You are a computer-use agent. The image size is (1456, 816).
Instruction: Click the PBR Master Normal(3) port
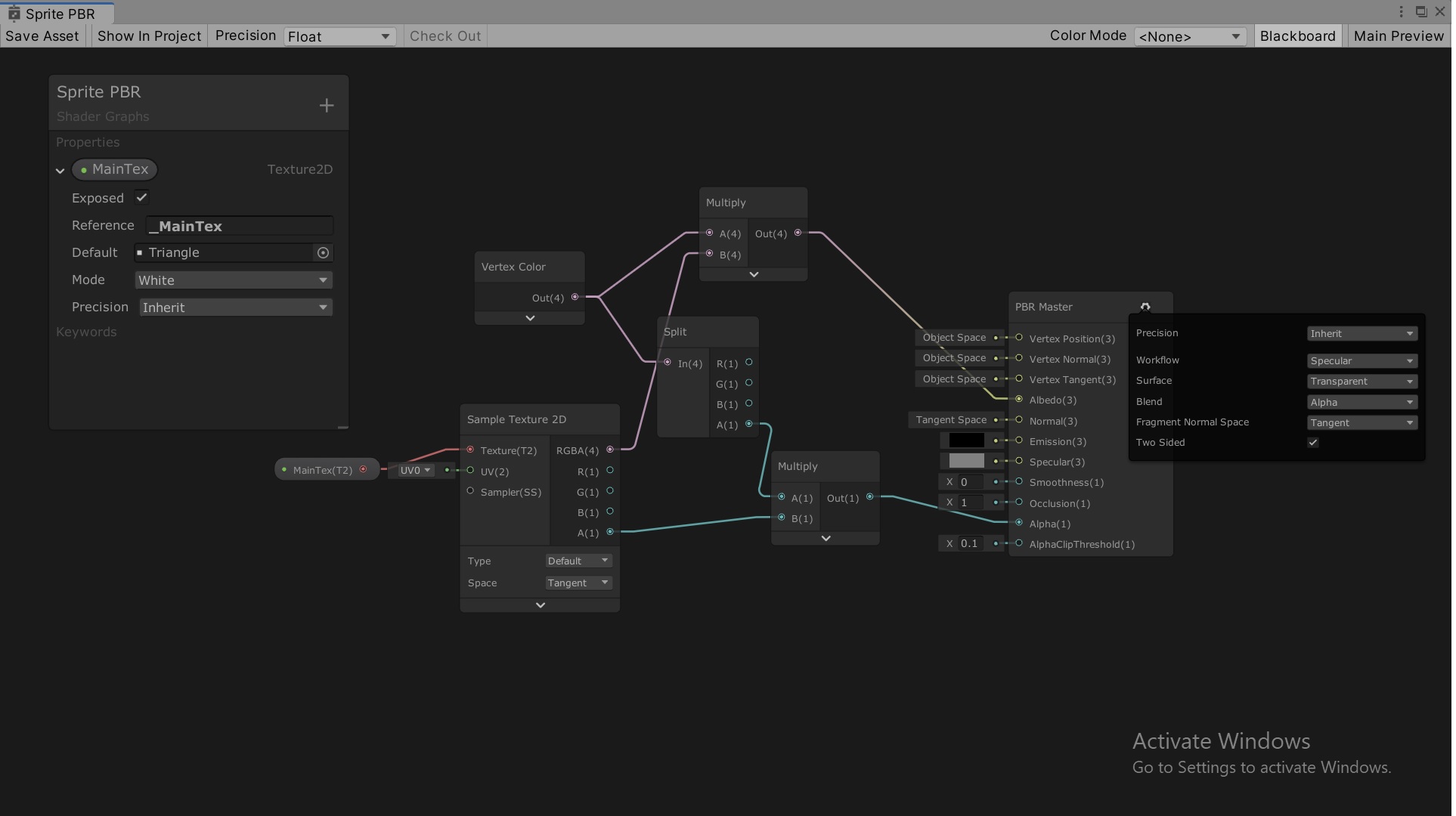(1019, 420)
